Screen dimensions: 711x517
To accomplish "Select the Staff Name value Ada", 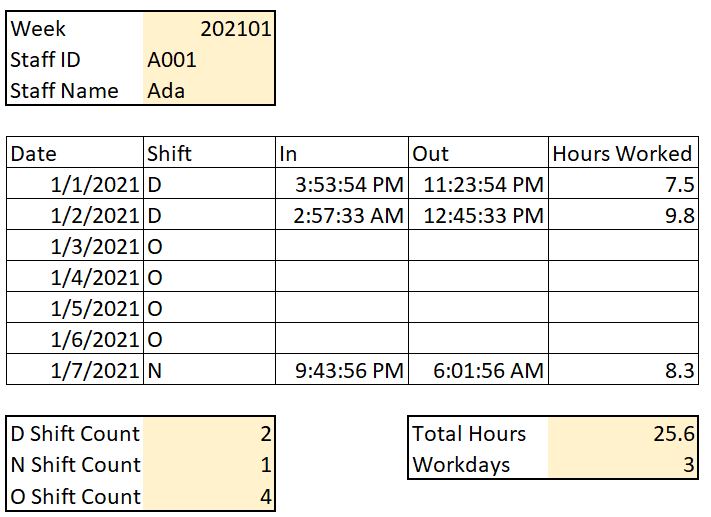I will coord(208,91).
